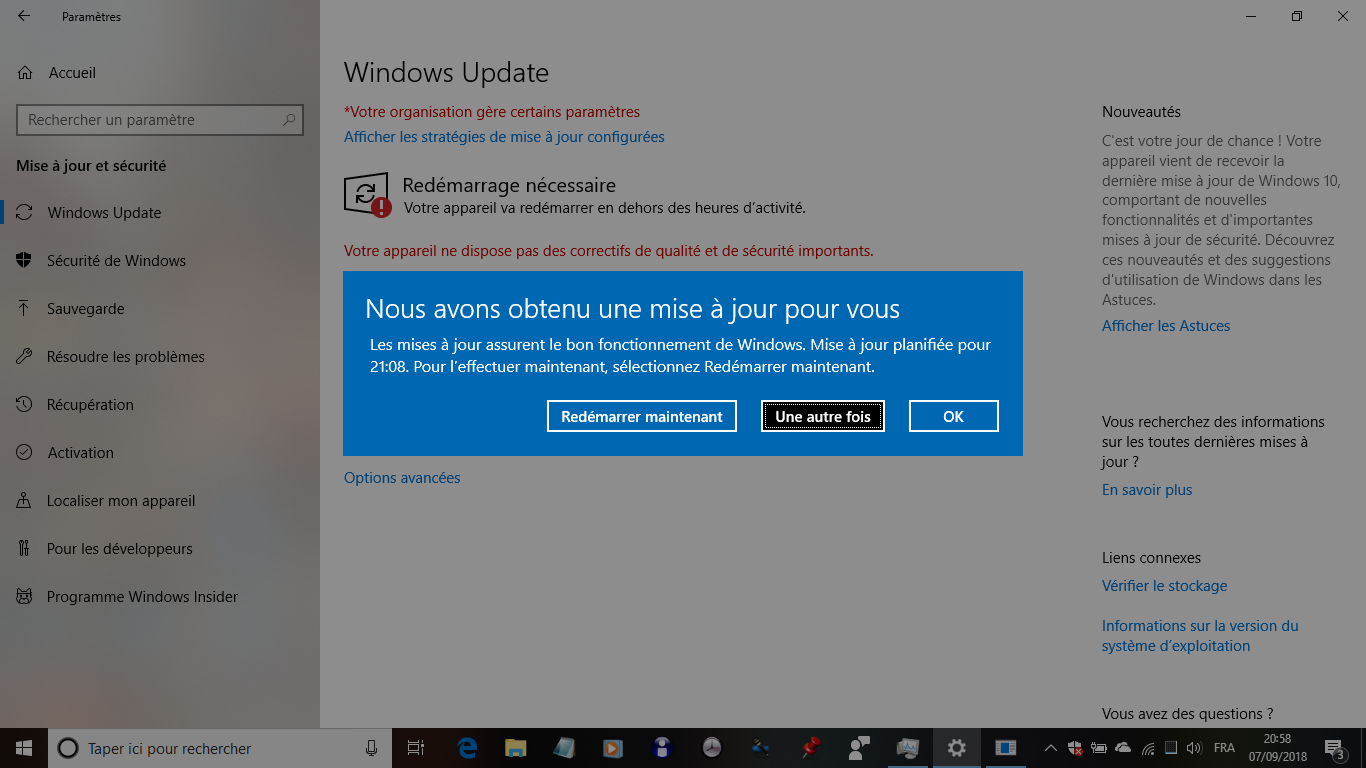This screenshot has height=768, width=1366.
Task: Click the Settings gear on the taskbar
Action: point(957,748)
